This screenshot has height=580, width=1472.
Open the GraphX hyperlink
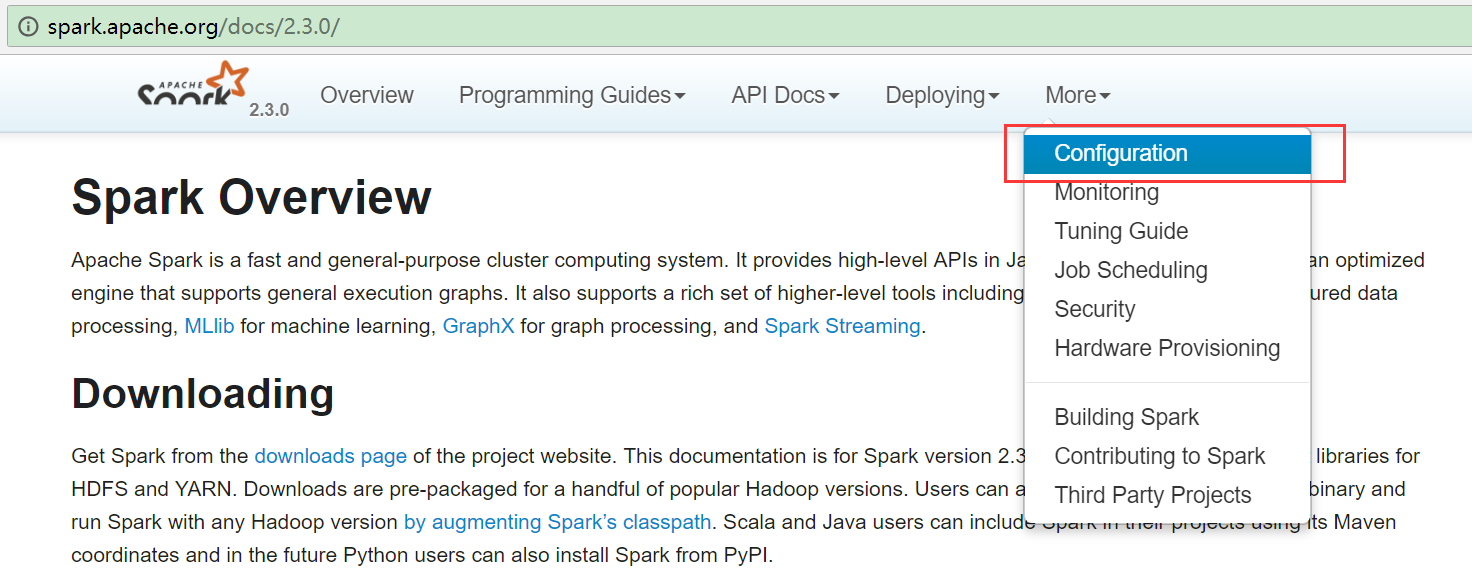click(478, 326)
